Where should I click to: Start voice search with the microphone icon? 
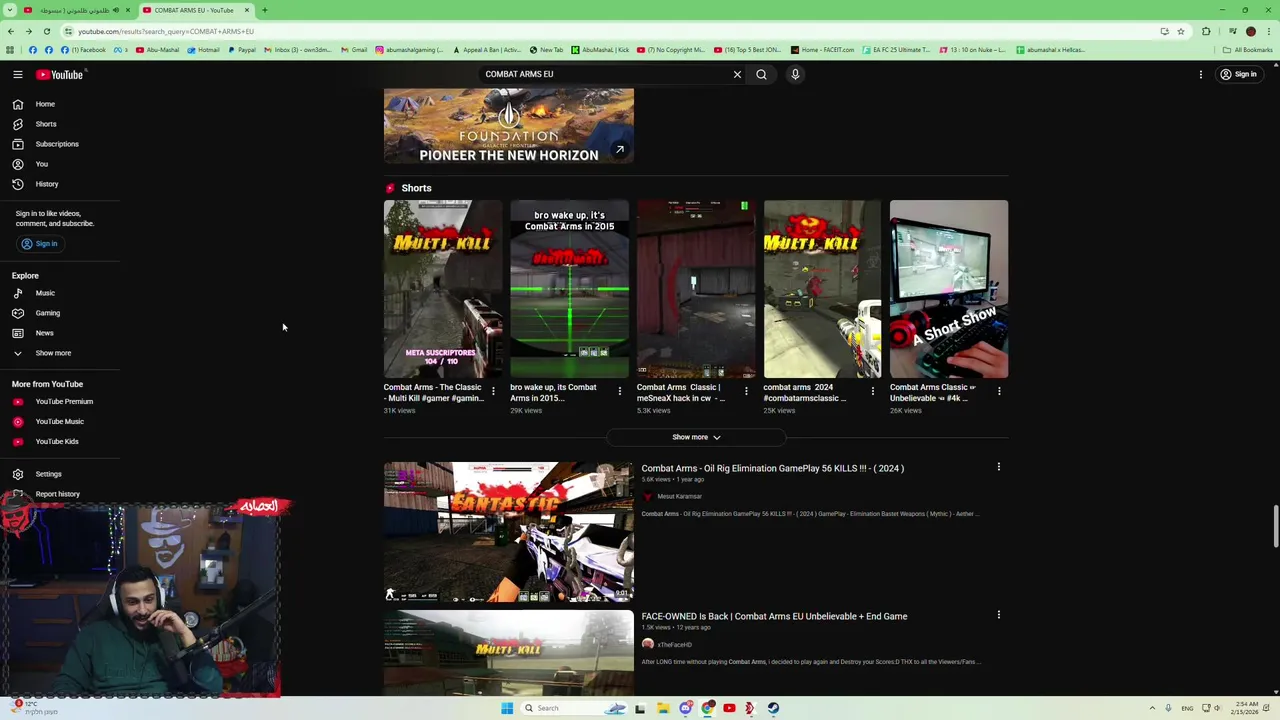pyautogui.click(x=795, y=74)
